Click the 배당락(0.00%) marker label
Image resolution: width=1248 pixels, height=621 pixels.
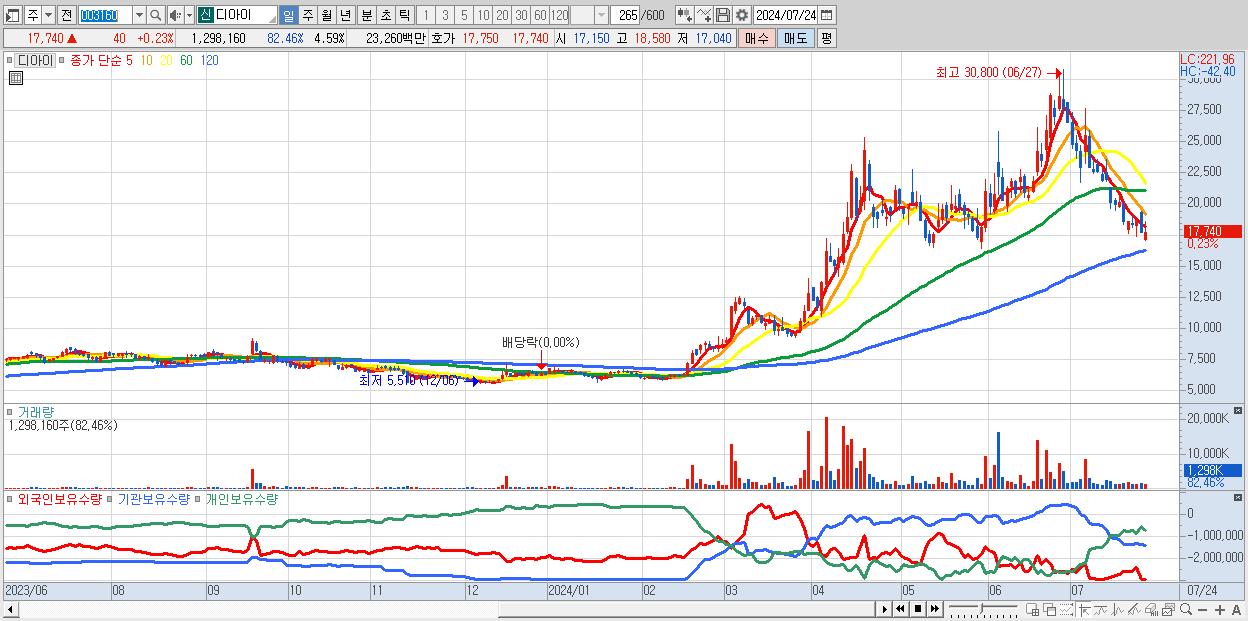point(540,342)
